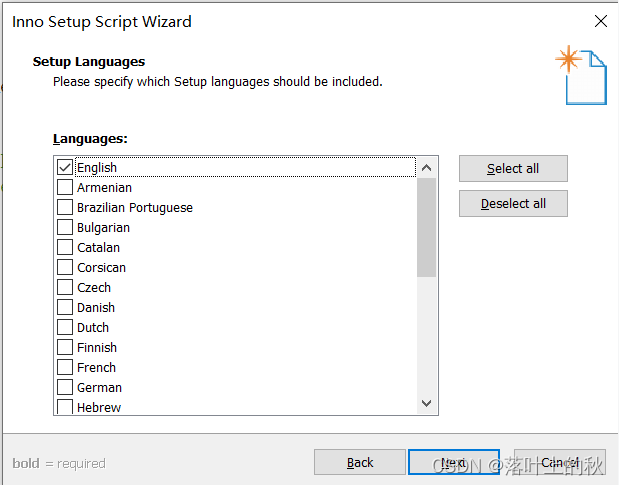Tick the Czech checkbox
This screenshot has width=619, height=485.
[x=65, y=287]
